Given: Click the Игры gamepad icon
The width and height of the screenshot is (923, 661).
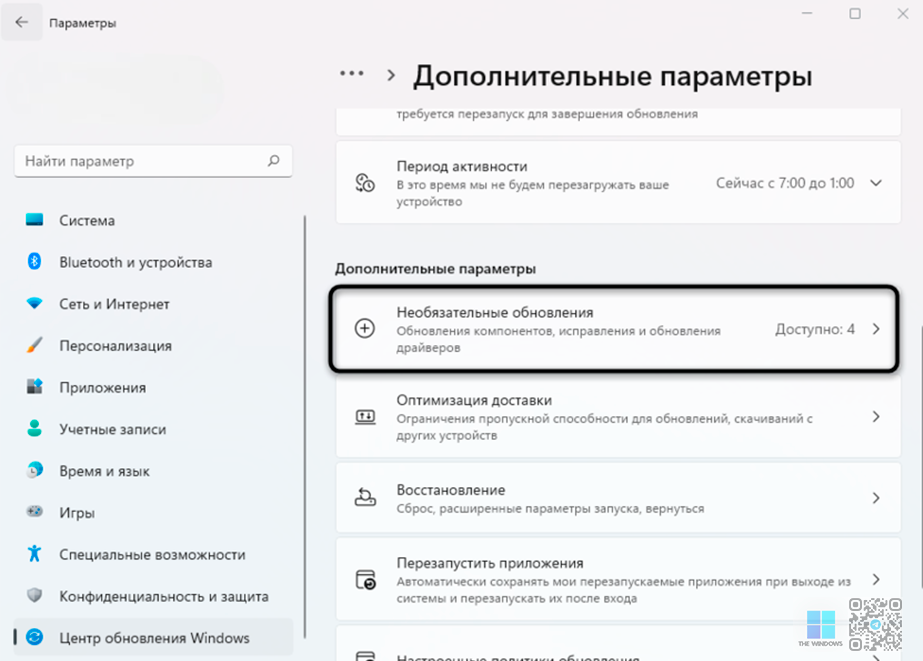Looking at the screenshot, I should point(34,511).
